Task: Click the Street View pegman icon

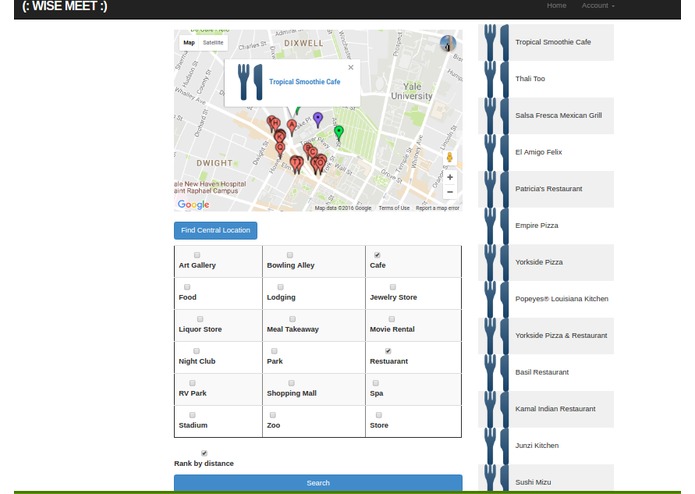Action: 449,157
